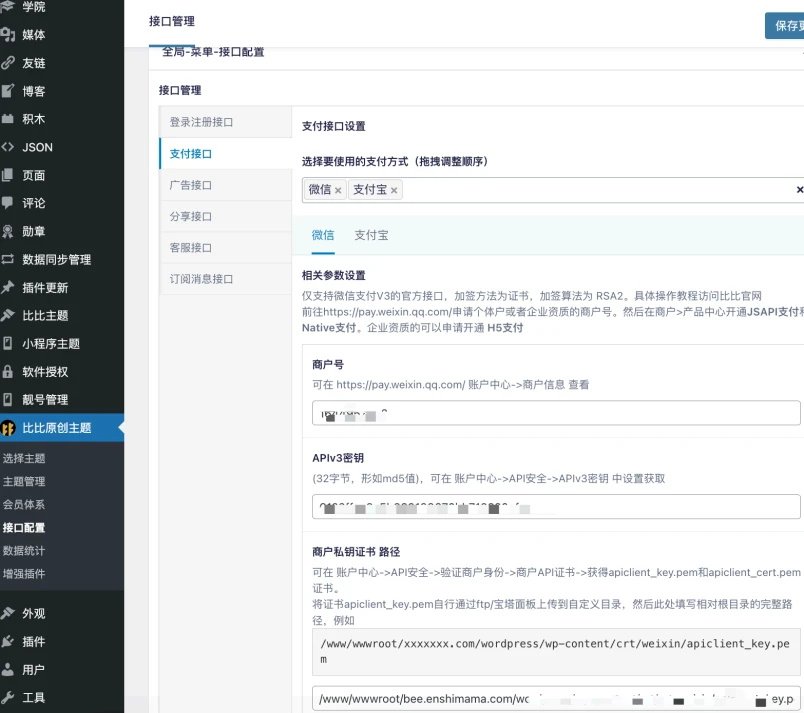Clear all selected payment methods

click(798, 189)
